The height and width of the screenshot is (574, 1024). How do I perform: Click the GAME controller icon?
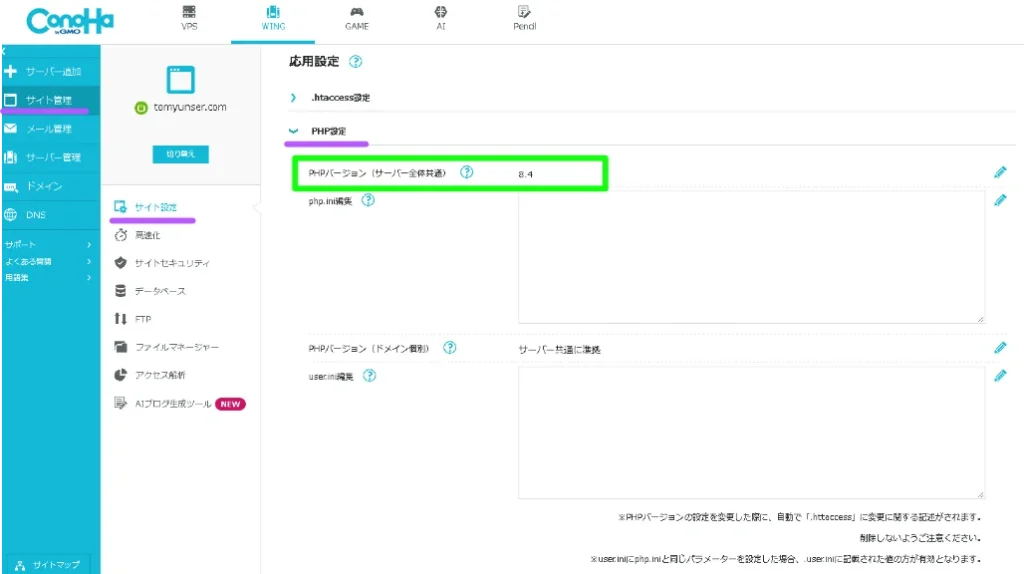tap(357, 12)
